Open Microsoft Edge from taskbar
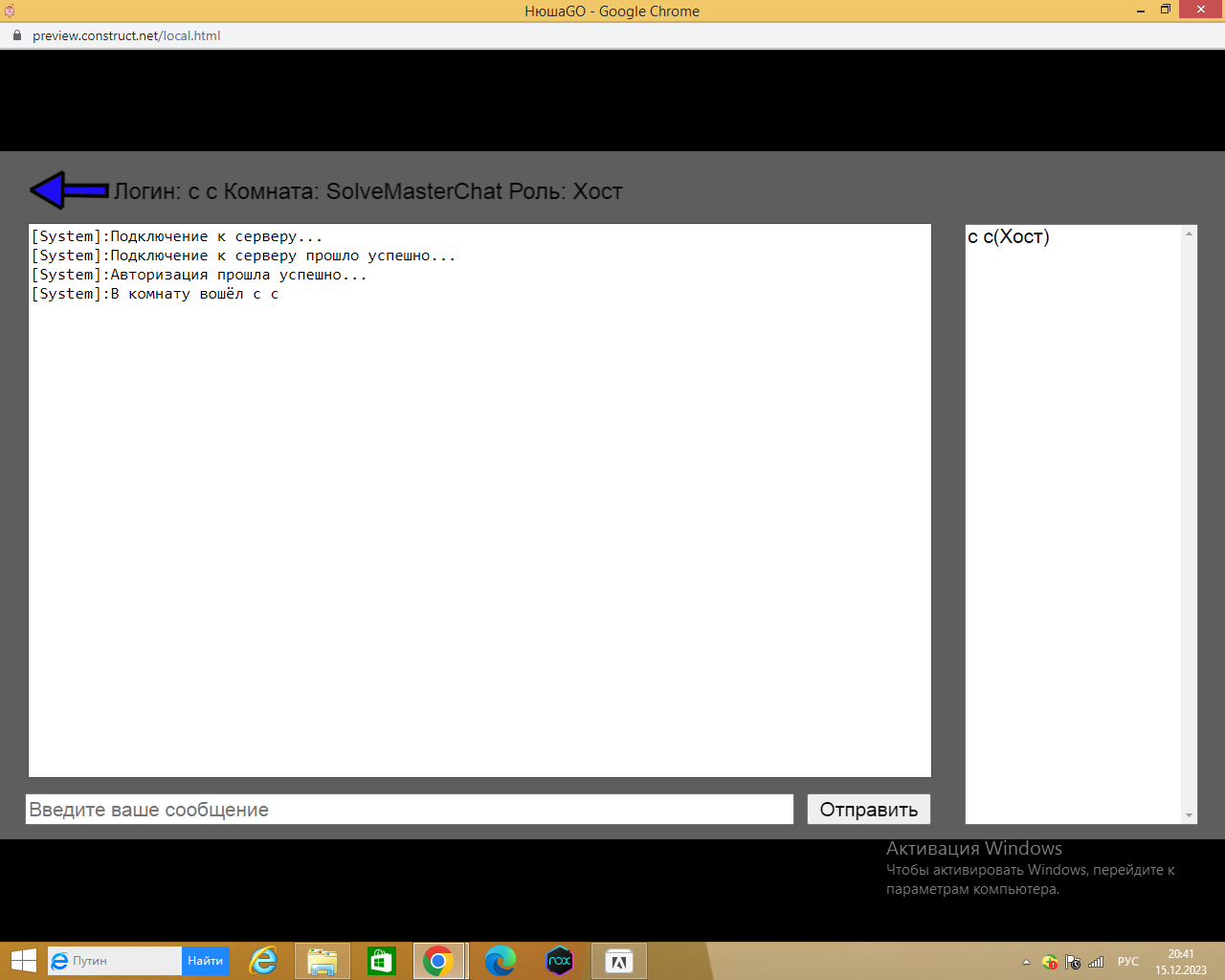Viewport: 1225px width, 980px height. pos(500,961)
